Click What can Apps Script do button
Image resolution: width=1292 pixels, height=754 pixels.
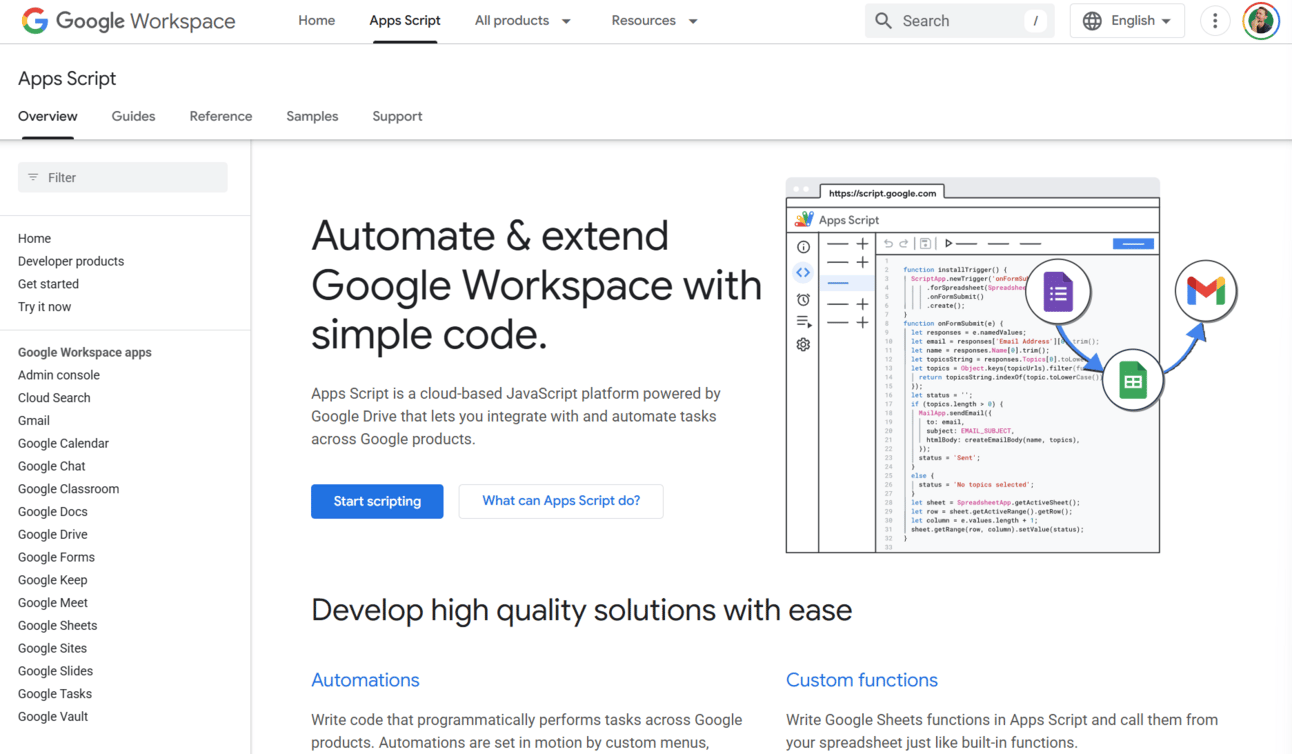pyautogui.click(x=561, y=501)
